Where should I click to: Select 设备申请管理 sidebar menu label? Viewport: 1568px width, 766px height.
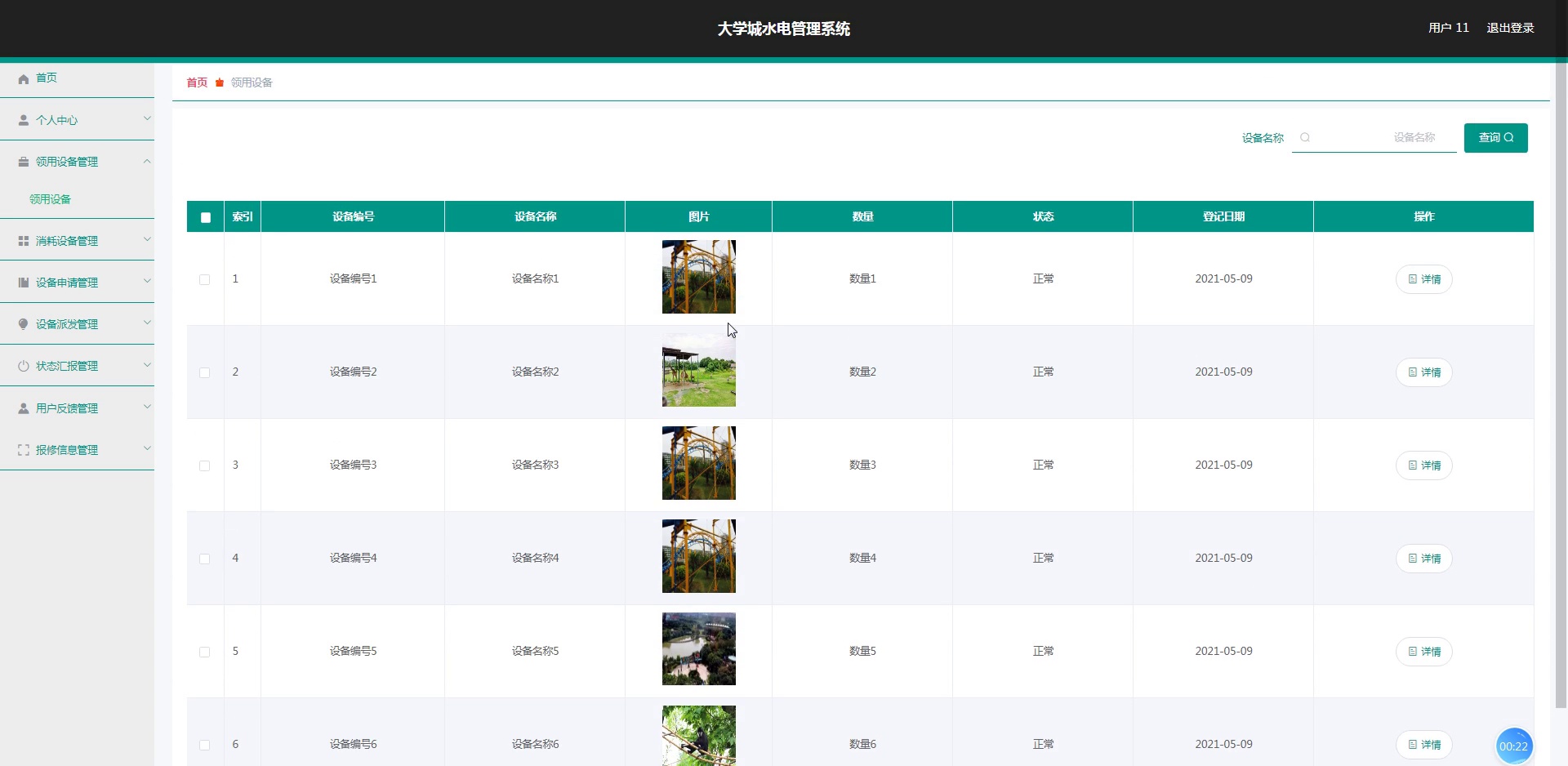click(67, 283)
